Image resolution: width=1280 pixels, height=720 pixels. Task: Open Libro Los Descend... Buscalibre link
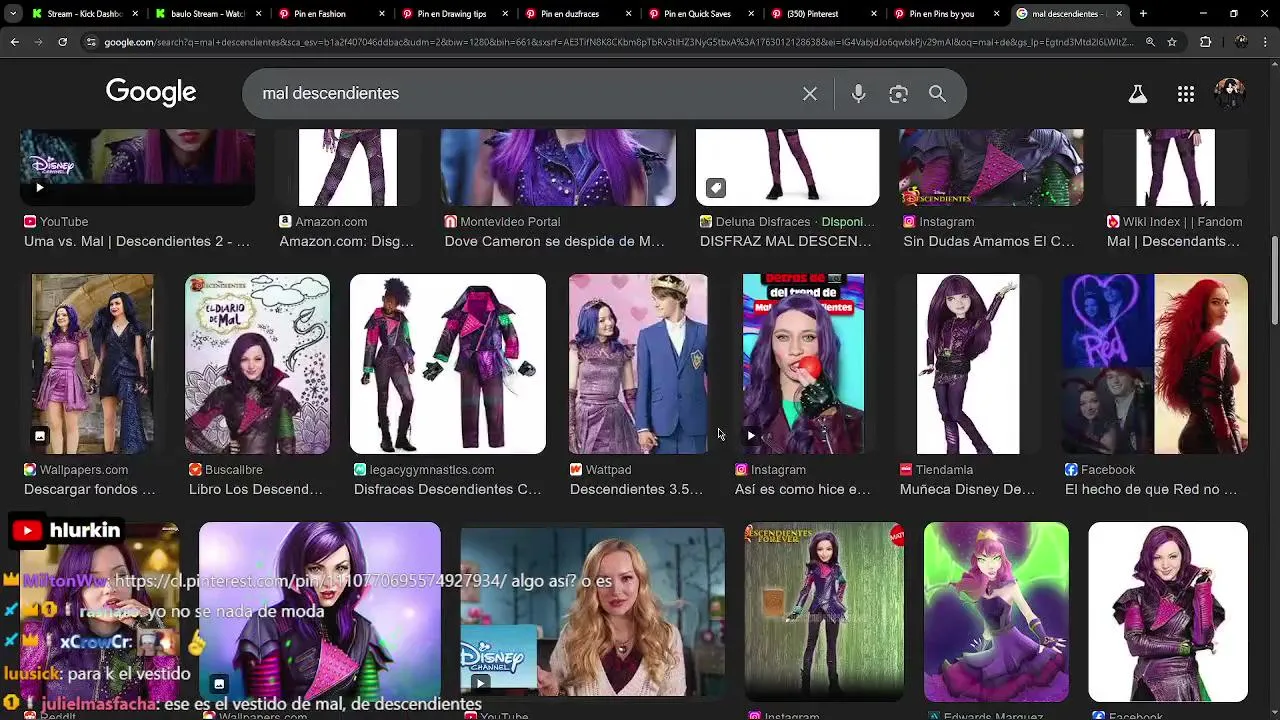[255, 489]
